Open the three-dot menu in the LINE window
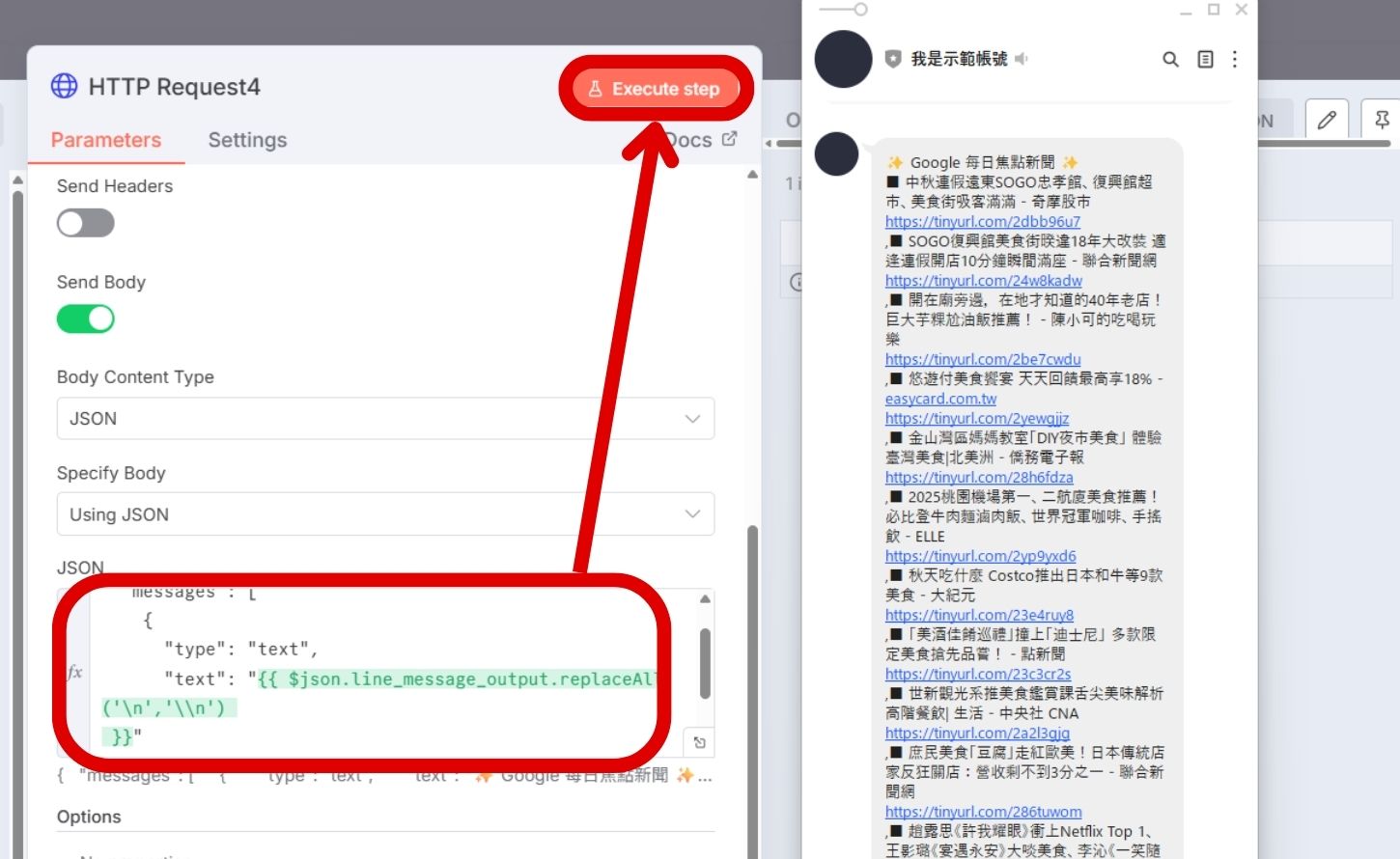The width and height of the screenshot is (1400, 859). (x=1235, y=59)
